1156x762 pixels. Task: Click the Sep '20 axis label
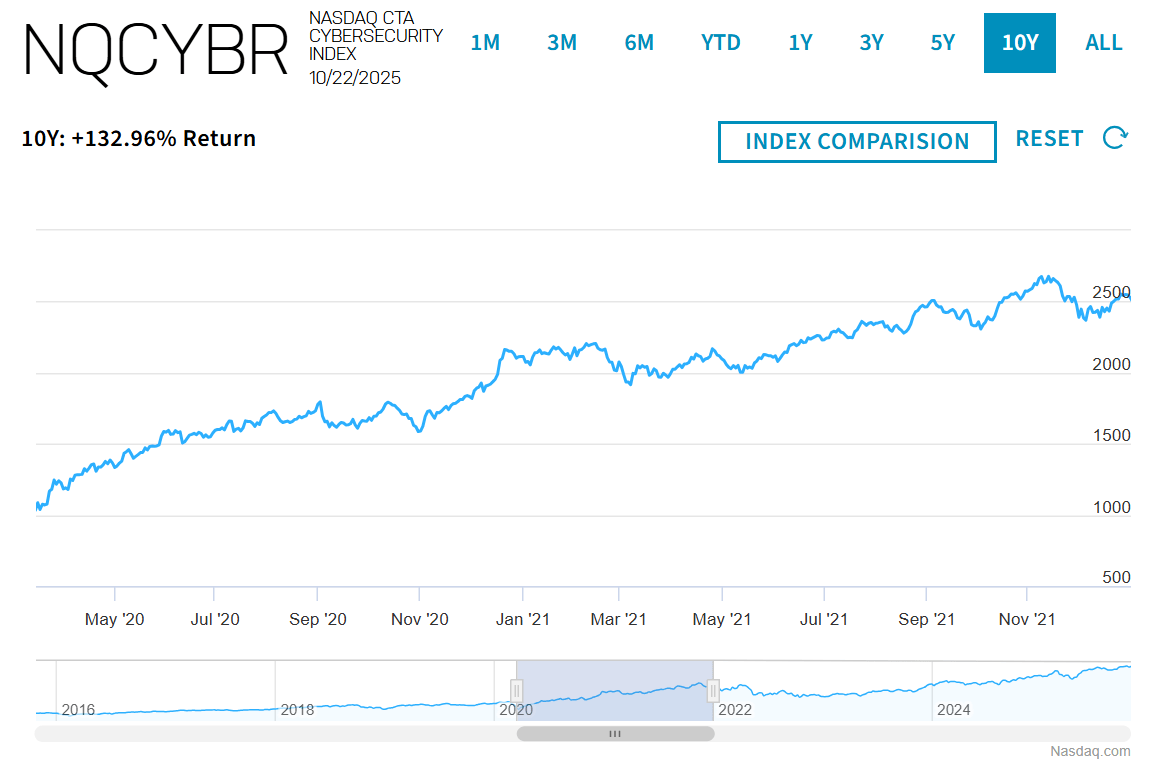318,619
